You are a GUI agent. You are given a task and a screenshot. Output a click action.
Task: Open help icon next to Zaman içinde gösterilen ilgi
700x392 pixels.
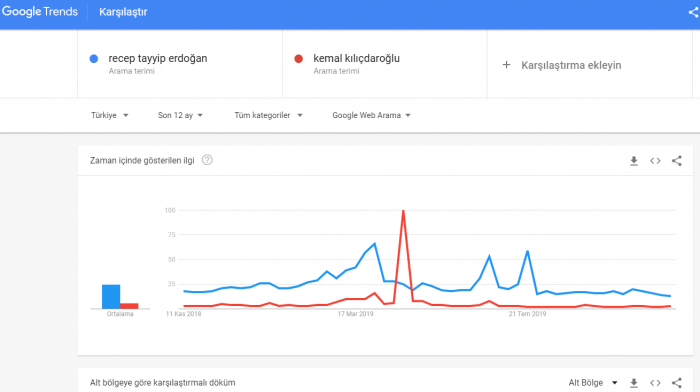tap(207, 160)
